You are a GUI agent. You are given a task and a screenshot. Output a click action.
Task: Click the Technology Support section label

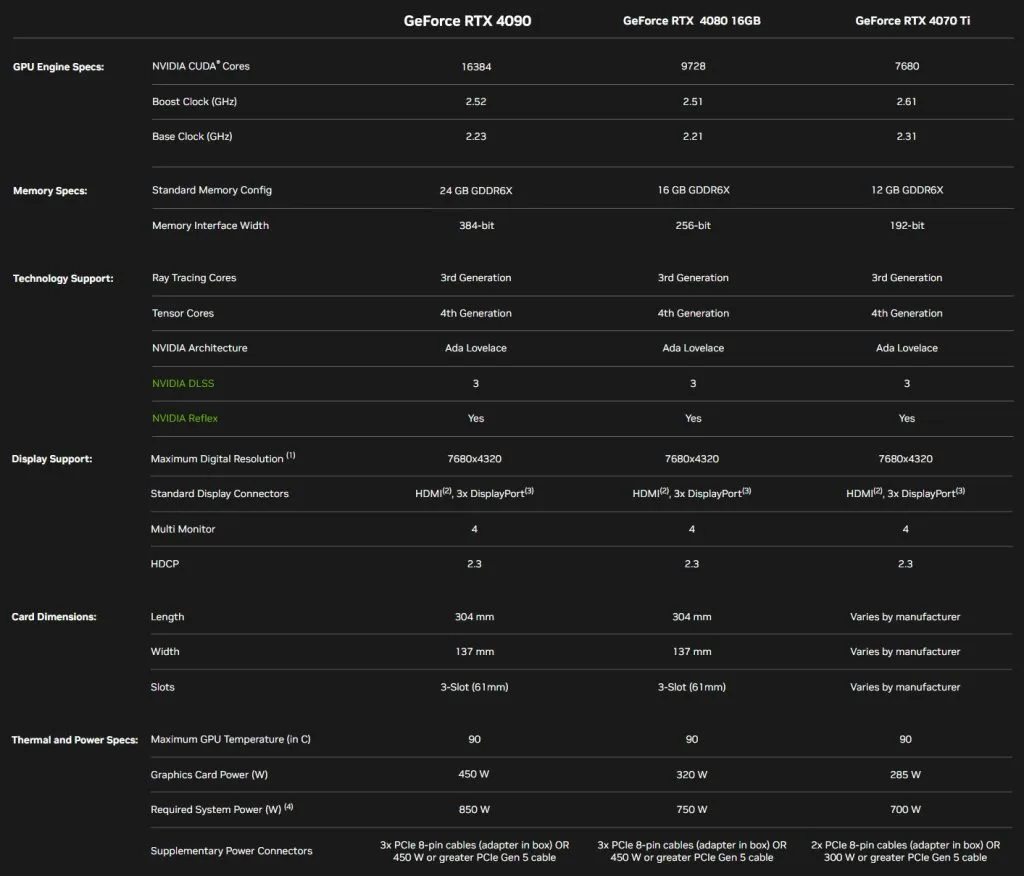pyautogui.click(x=62, y=278)
